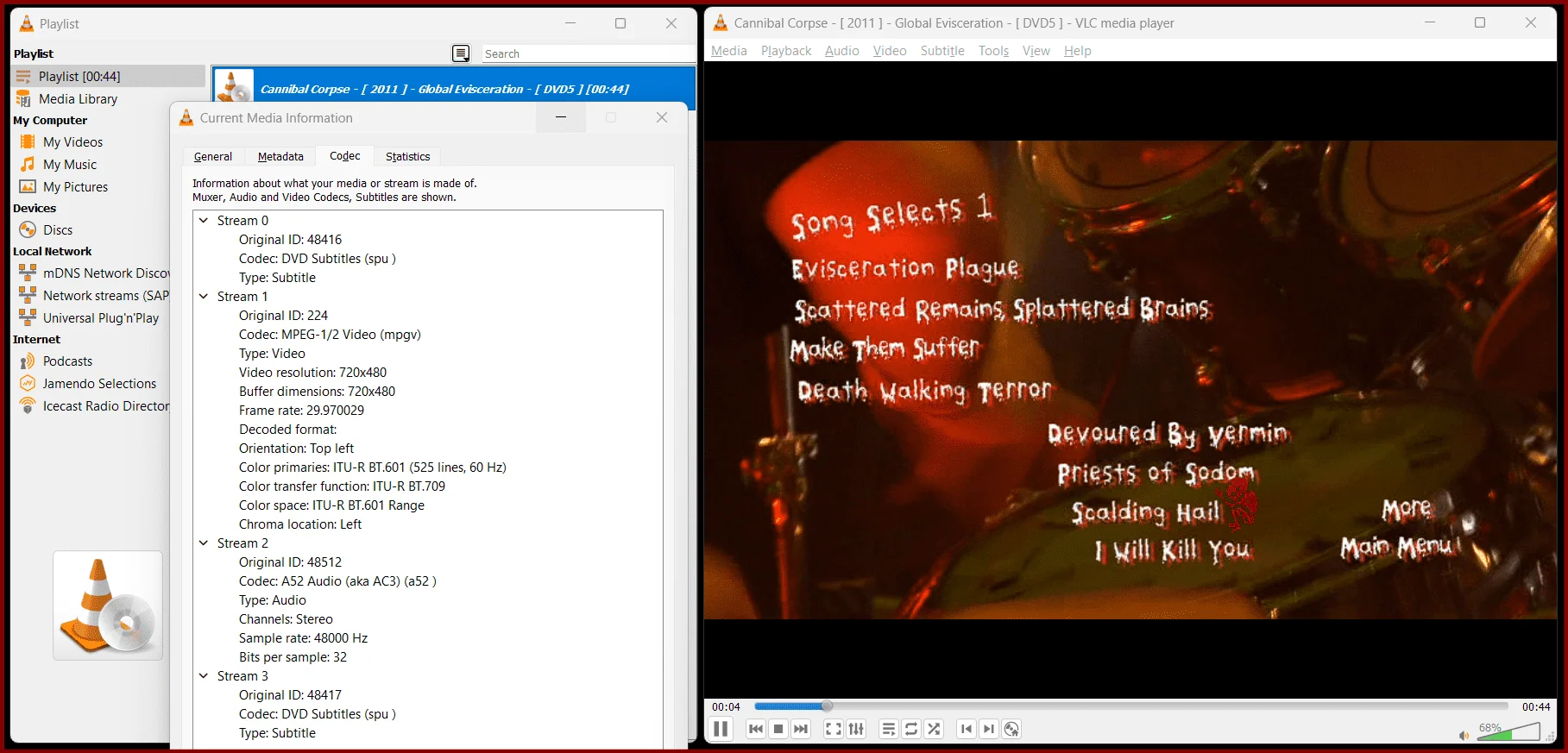Image resolution: width=1568 pixels, height=753 pixels.
Task: Open Podcasts in the Internet section
Action: click(x=67, y=361)
